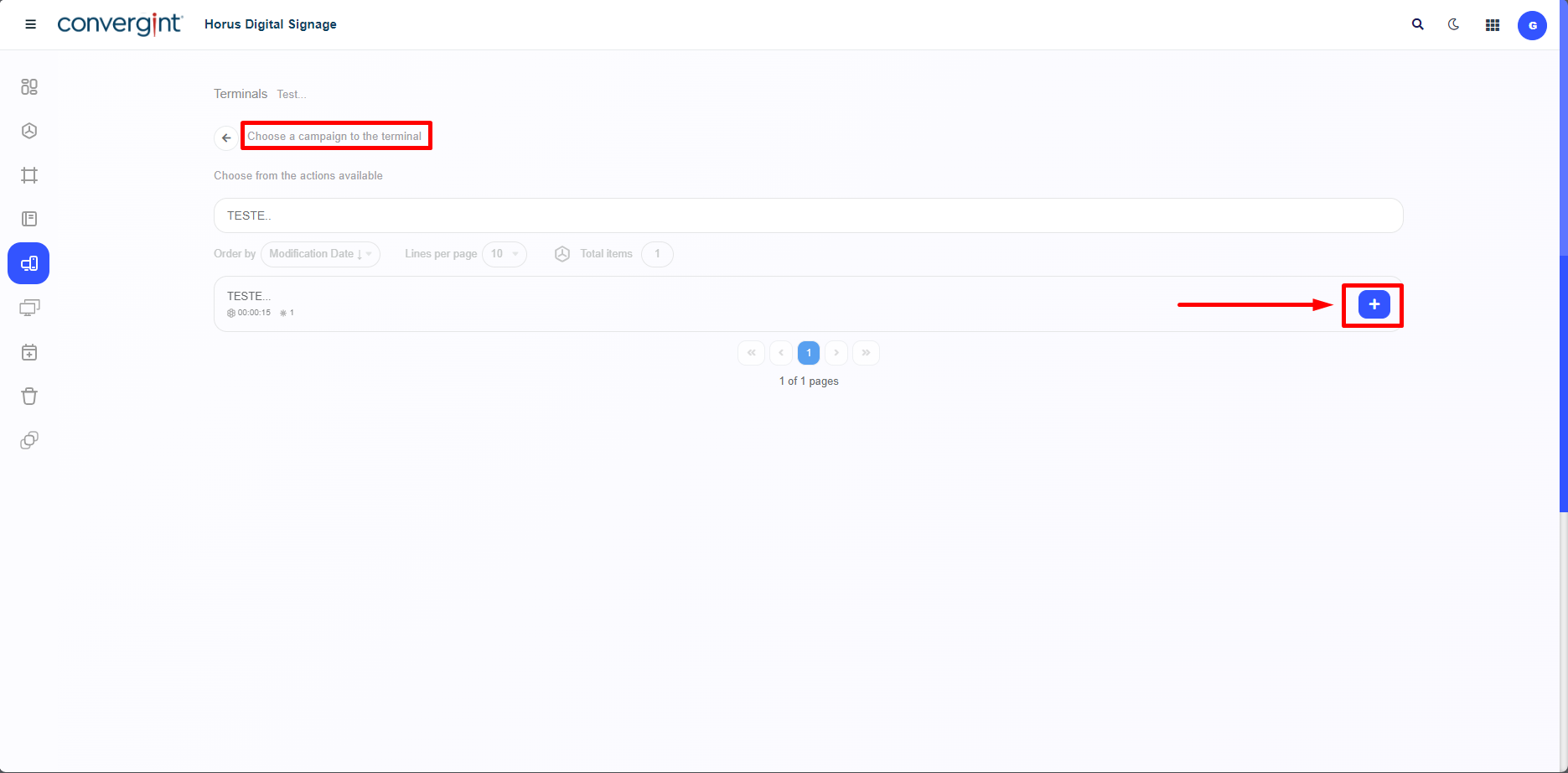Open the hamburger navigation menu
Viewport: 1568px width, 773px height.
31,24
